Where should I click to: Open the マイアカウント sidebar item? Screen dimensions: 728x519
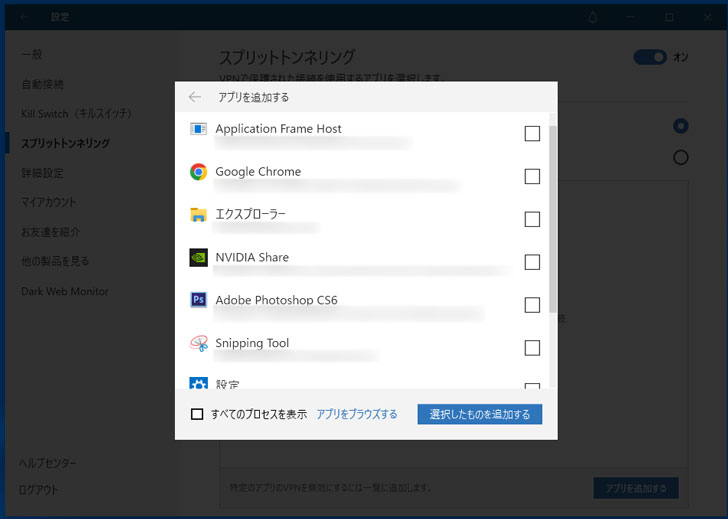pyautogui.click(x=49, y=202)
